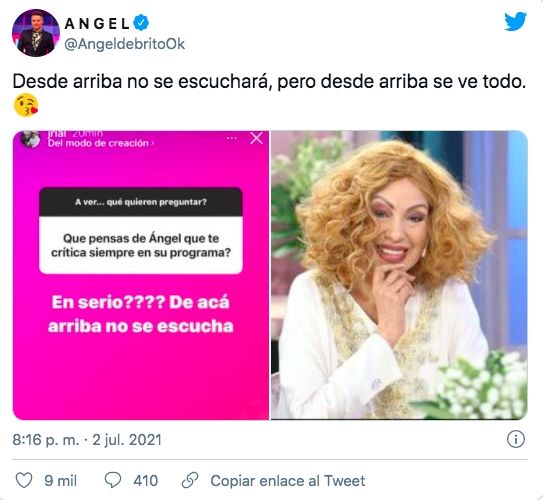Click the Twitter bird logo

[515, 21]
